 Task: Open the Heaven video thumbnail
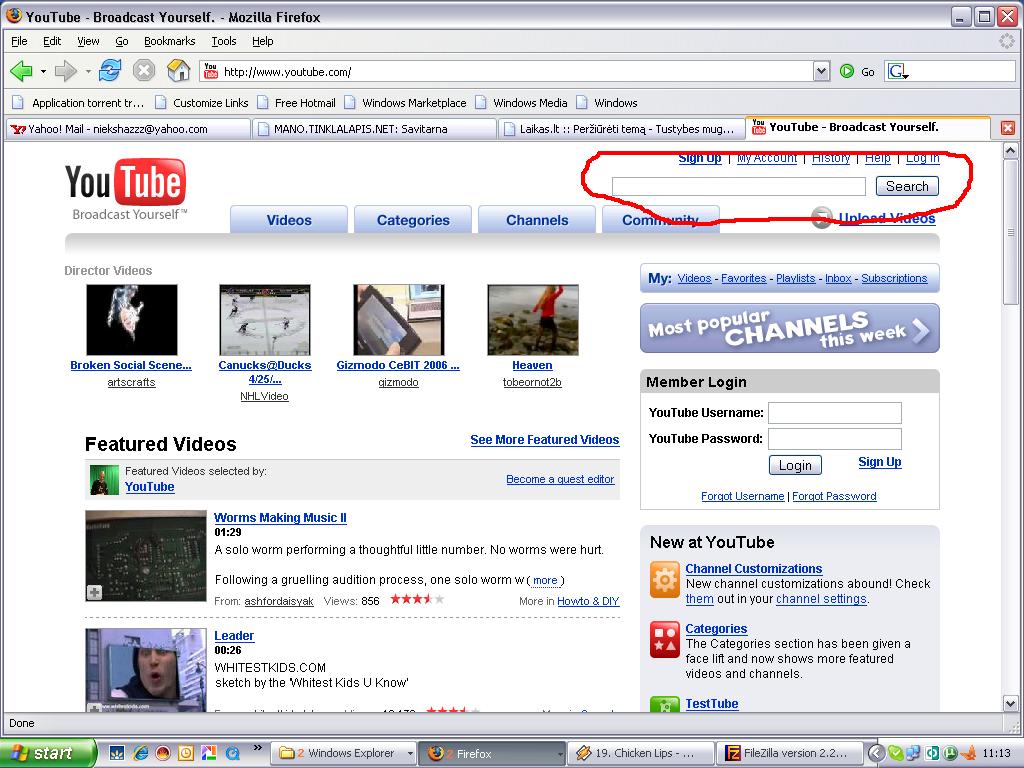(x=532, y=320)
